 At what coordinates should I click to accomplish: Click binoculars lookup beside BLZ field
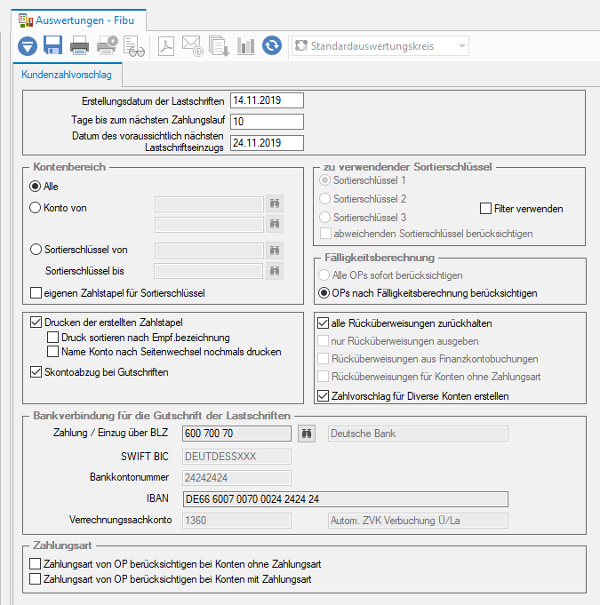(x=306, y=433)
